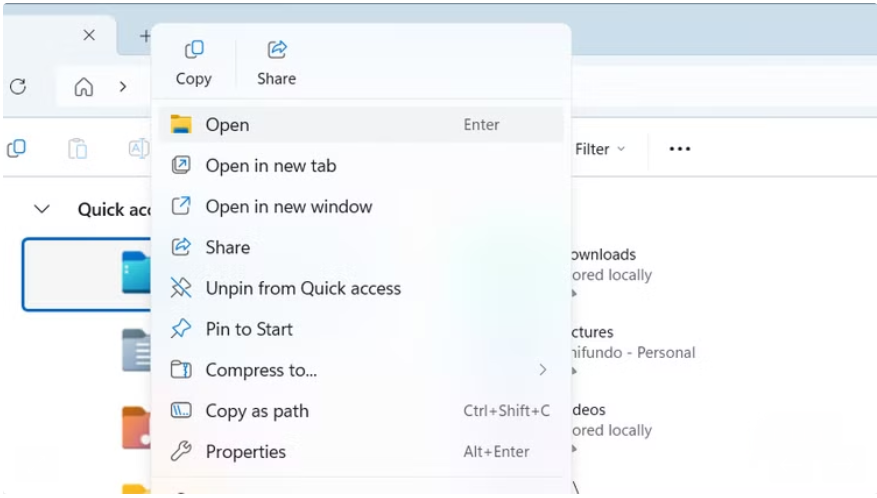This screenshot has height=498, width=877.
Task: Select the Pictures folder item
Action: 633,342
